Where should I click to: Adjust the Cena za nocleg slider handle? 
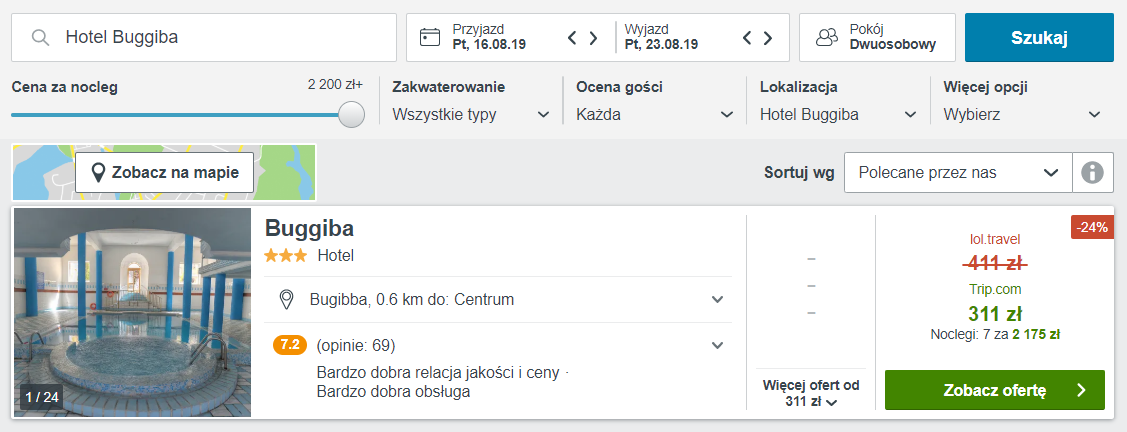[351, 114]
